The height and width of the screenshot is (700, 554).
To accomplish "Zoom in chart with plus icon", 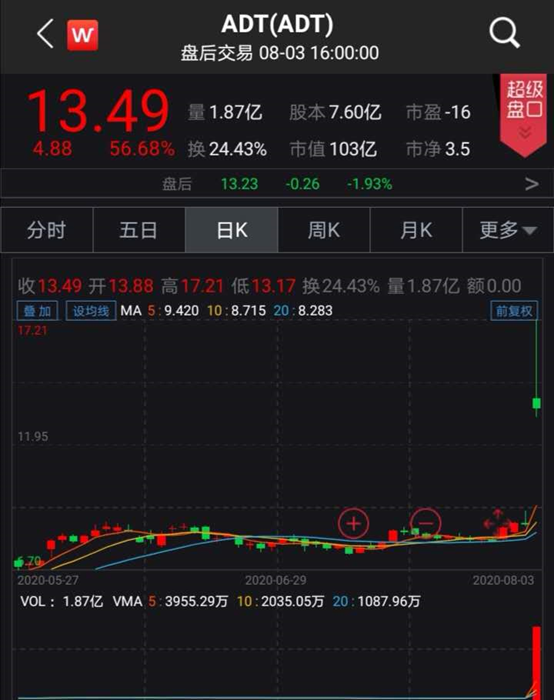I will (x=354, y=523).
